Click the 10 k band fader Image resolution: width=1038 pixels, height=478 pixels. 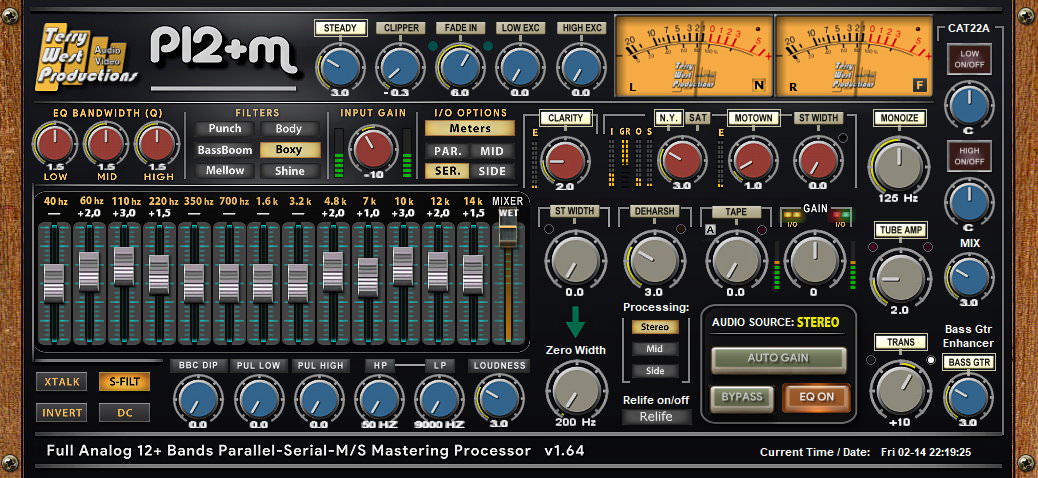[x=403, y=266]
